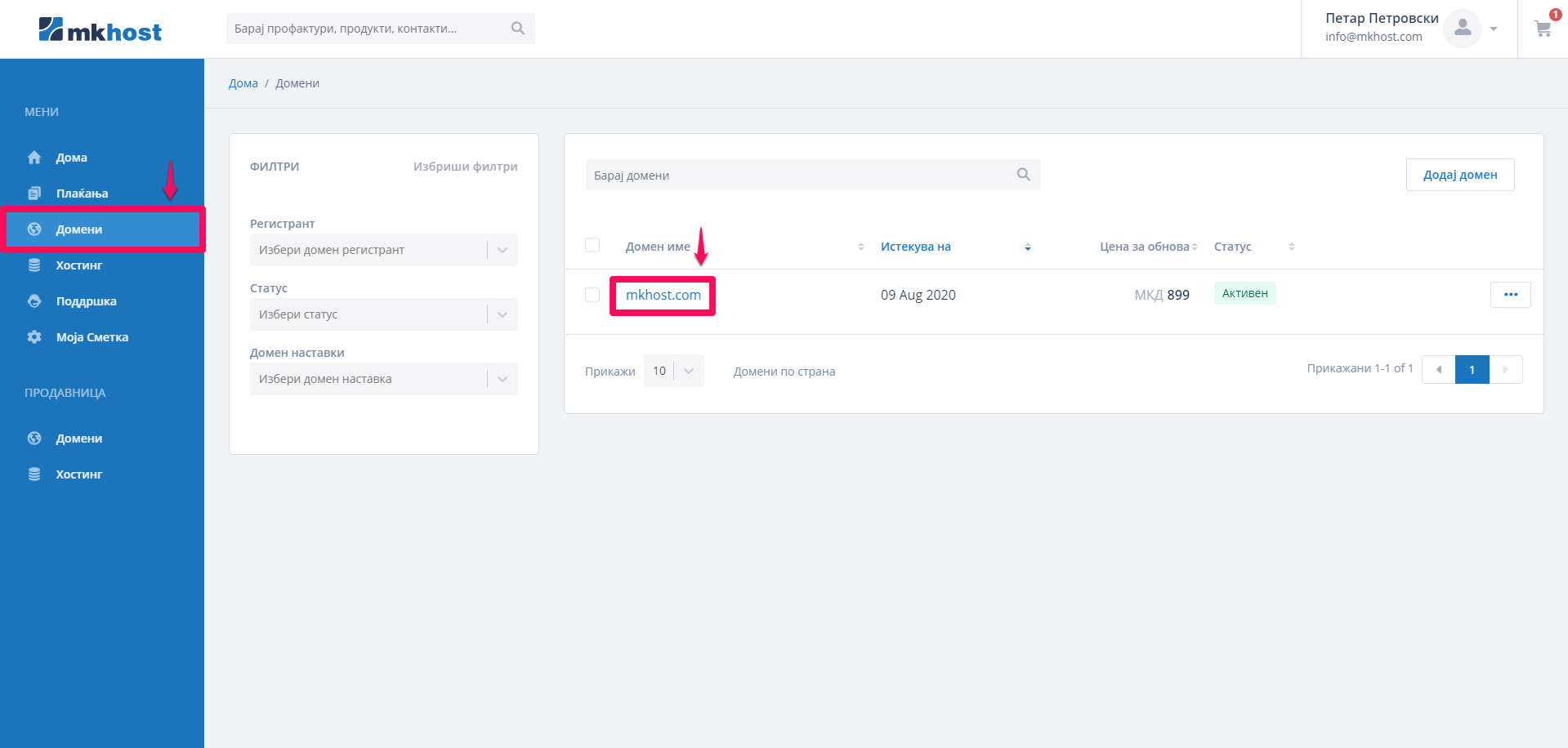Go to previous page arrow
The height and width of the screenshot is (748, 1568).
[x=1438, y=370]
